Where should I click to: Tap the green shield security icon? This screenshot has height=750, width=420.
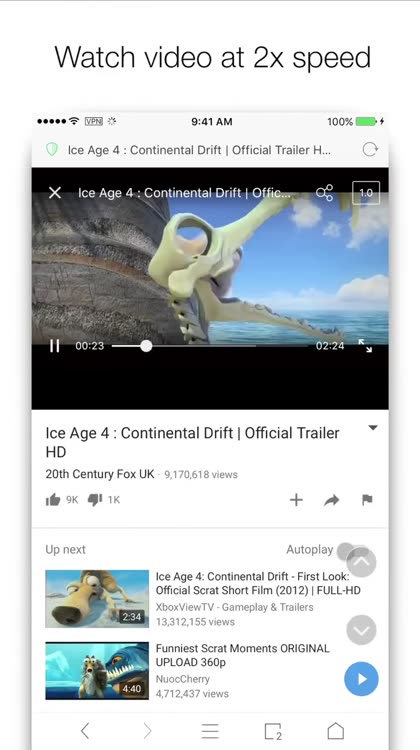[x=52, y=150]
